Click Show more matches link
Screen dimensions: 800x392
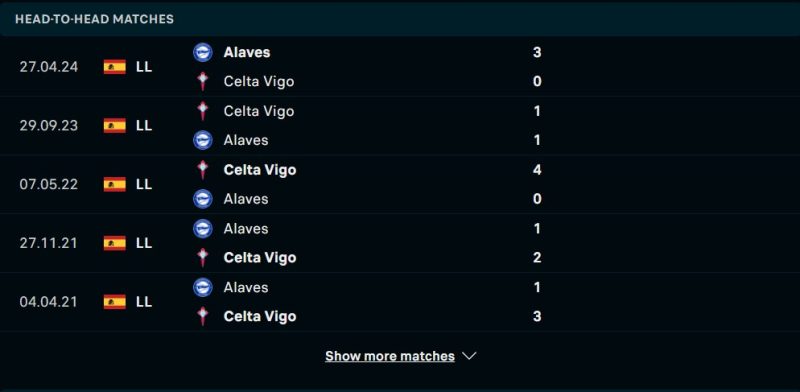(x=390, y=356)
